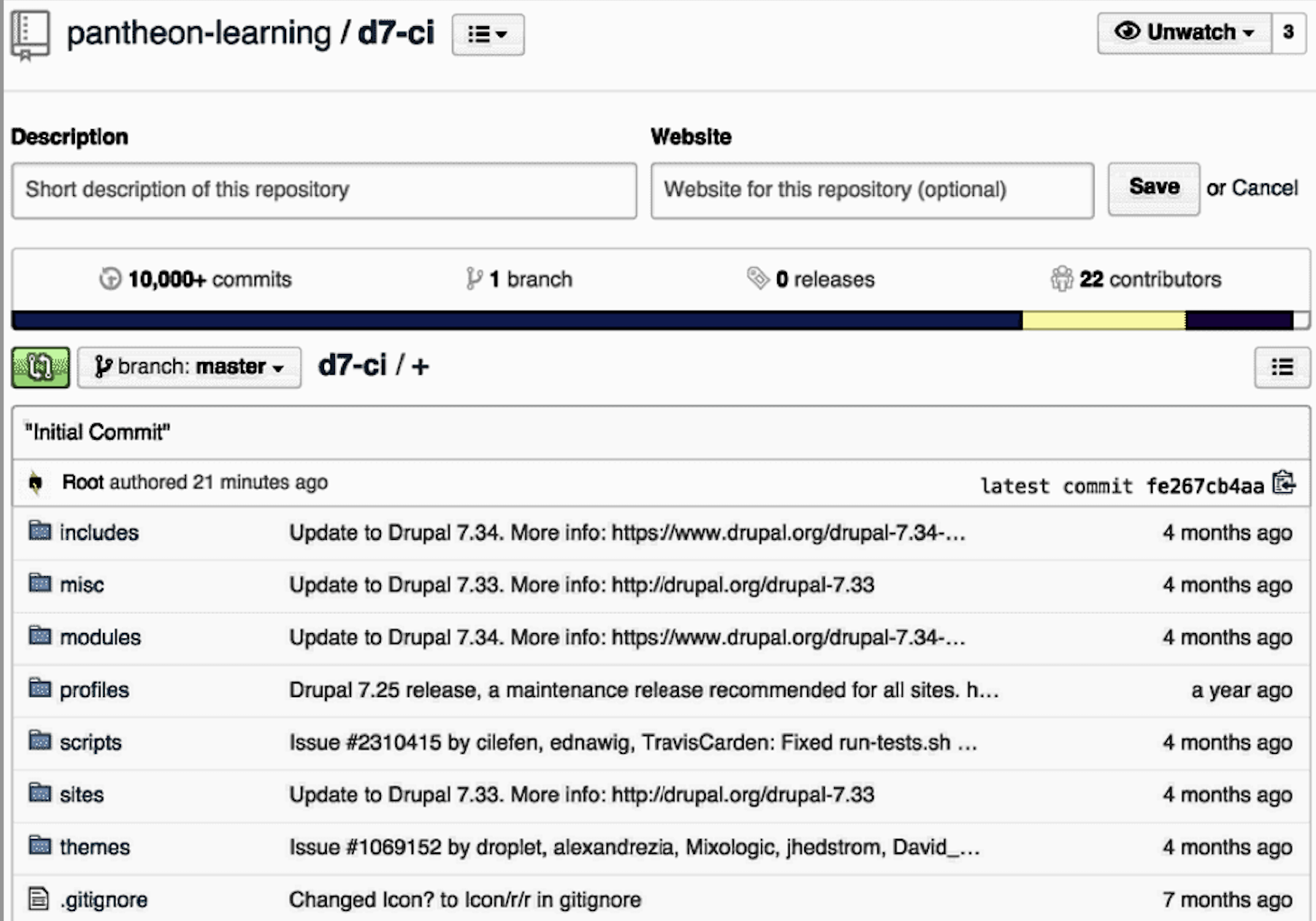Open the themes directory
This screenshot has height=921, width=1316.
point(94,847)
